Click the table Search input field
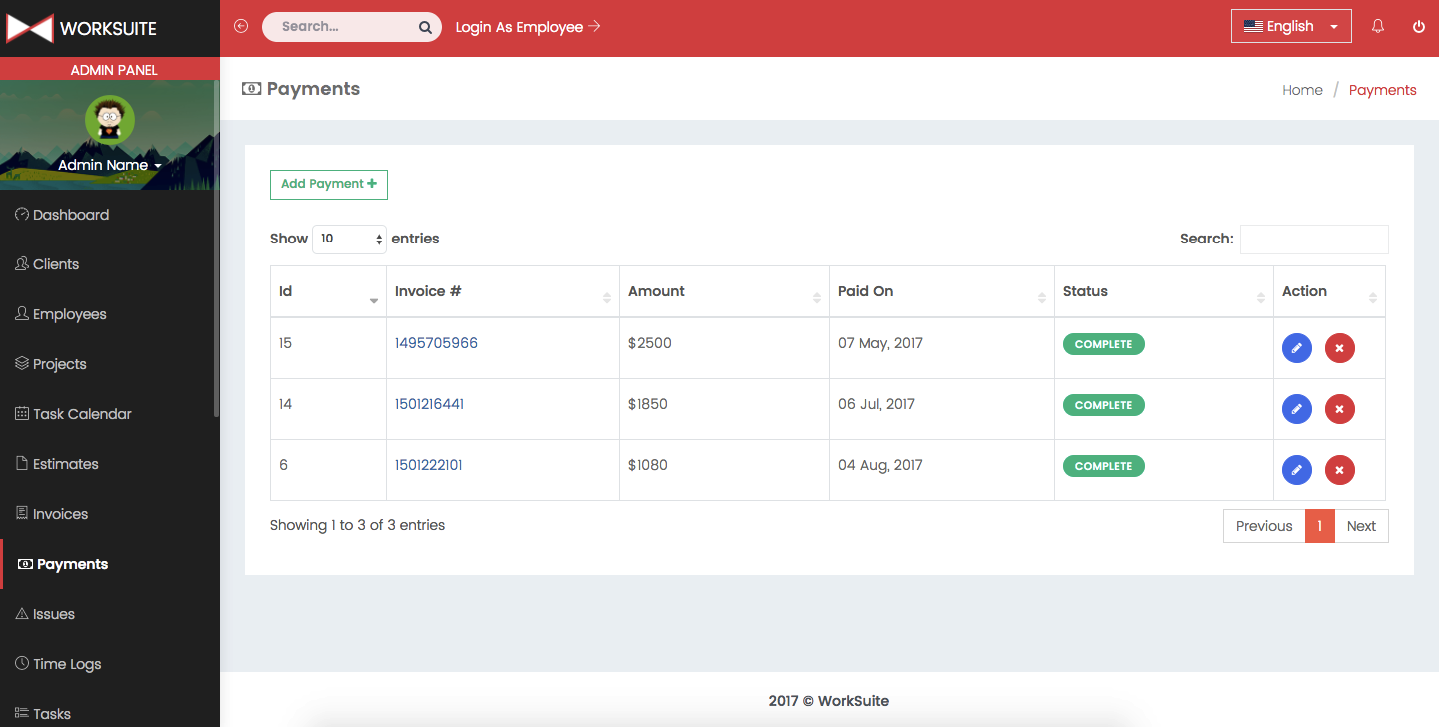1439x727 pixels. (1313, 239)
